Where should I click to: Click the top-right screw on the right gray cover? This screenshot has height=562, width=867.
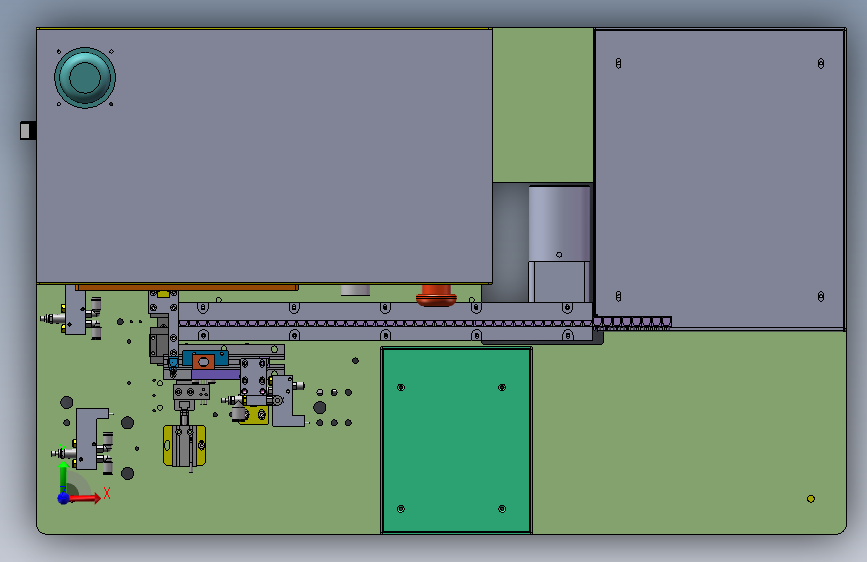point(821,64)
